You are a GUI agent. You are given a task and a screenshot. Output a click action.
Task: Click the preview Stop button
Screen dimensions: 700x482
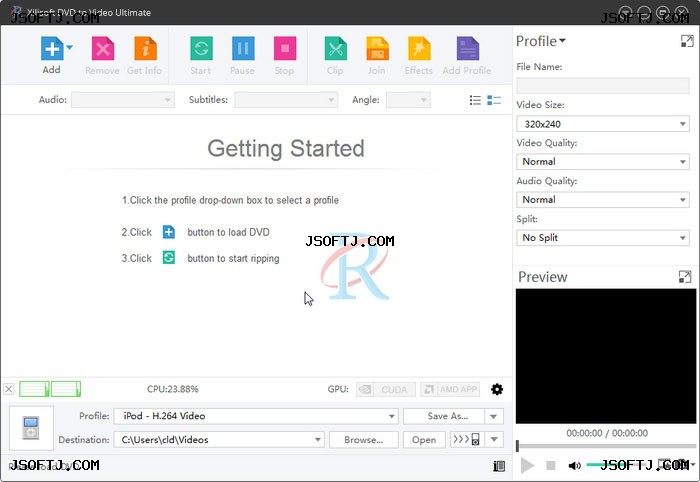pyautogui.click(x=551, y=465)
